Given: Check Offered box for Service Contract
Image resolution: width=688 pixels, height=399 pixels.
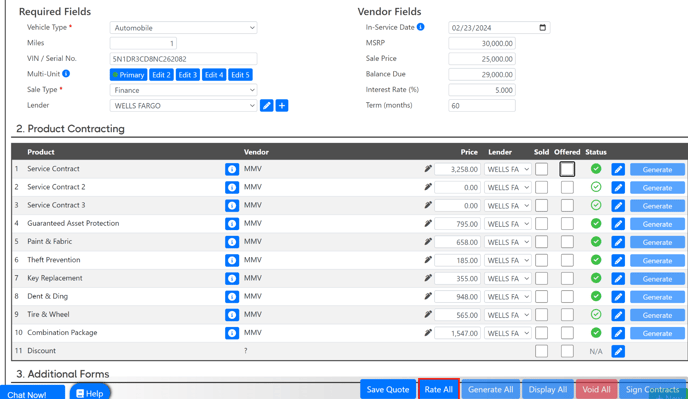Looking at the screenshot, I should tap(567, 169).
